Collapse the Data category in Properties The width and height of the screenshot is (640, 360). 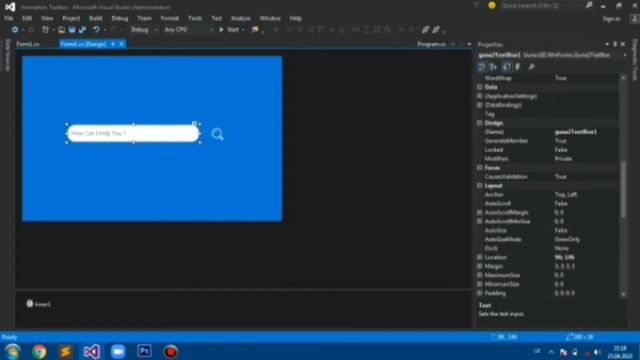480,87
